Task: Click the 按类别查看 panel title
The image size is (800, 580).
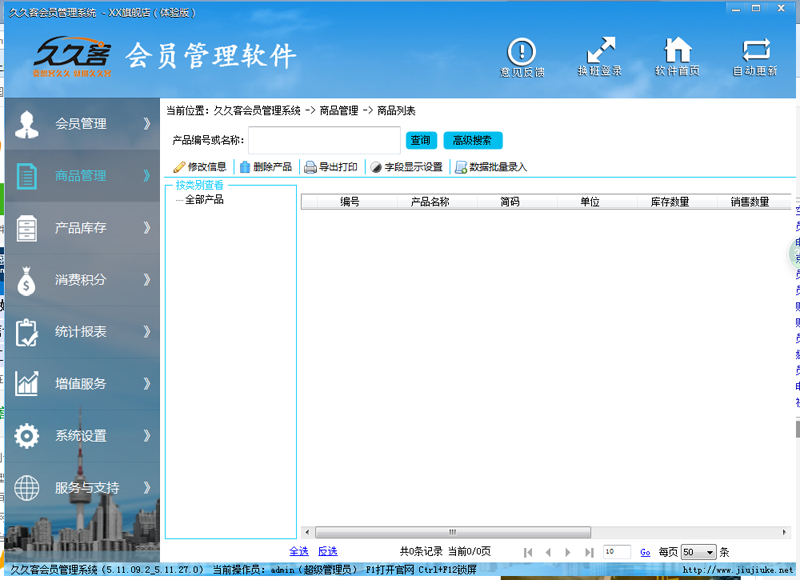Action: point(199,185)
